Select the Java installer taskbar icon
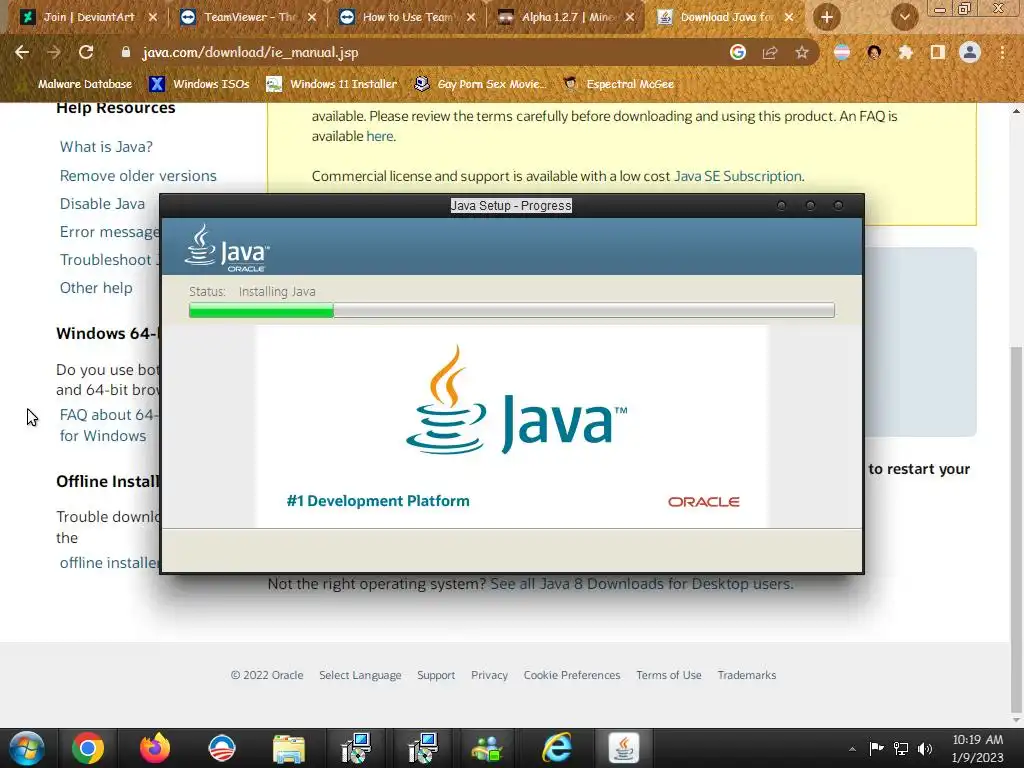The image size is (1024, 768). pyautogui.click(x=624, y=748)
